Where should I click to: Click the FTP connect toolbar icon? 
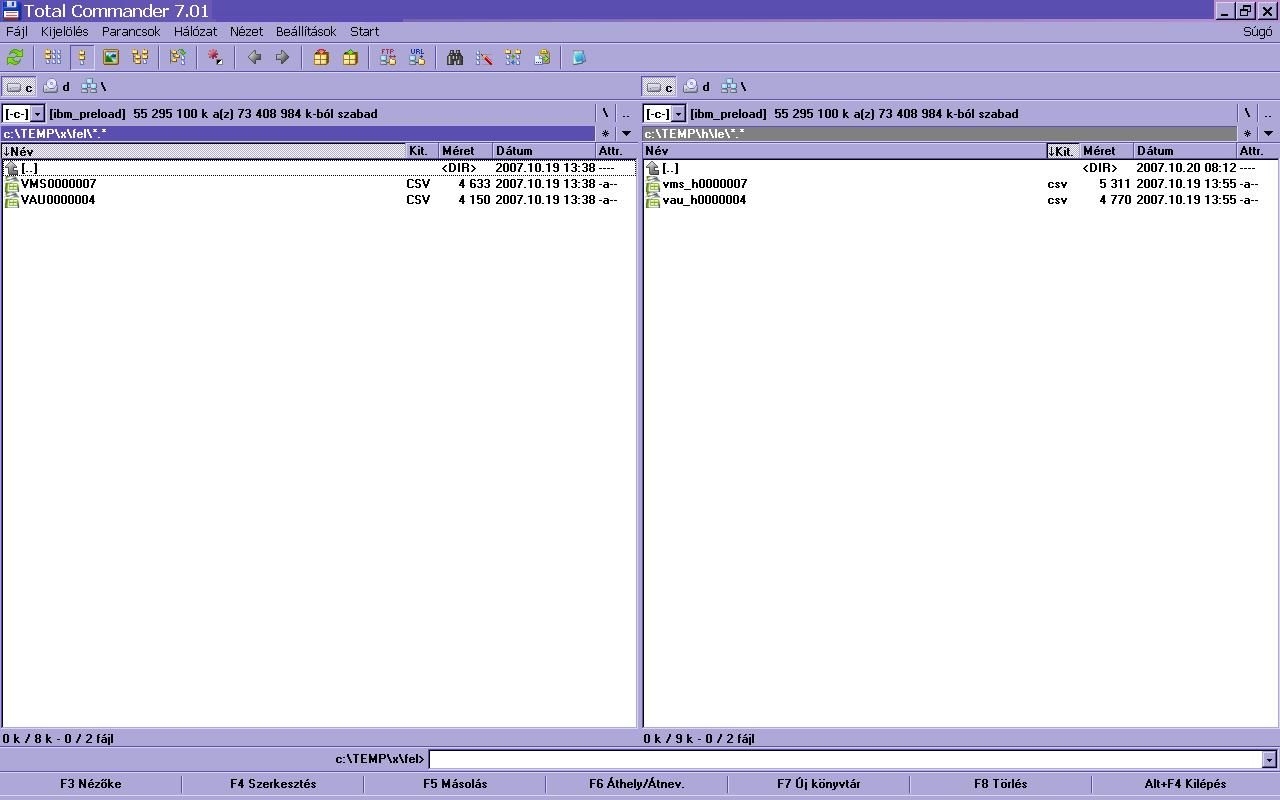click(x=388, y=58)
